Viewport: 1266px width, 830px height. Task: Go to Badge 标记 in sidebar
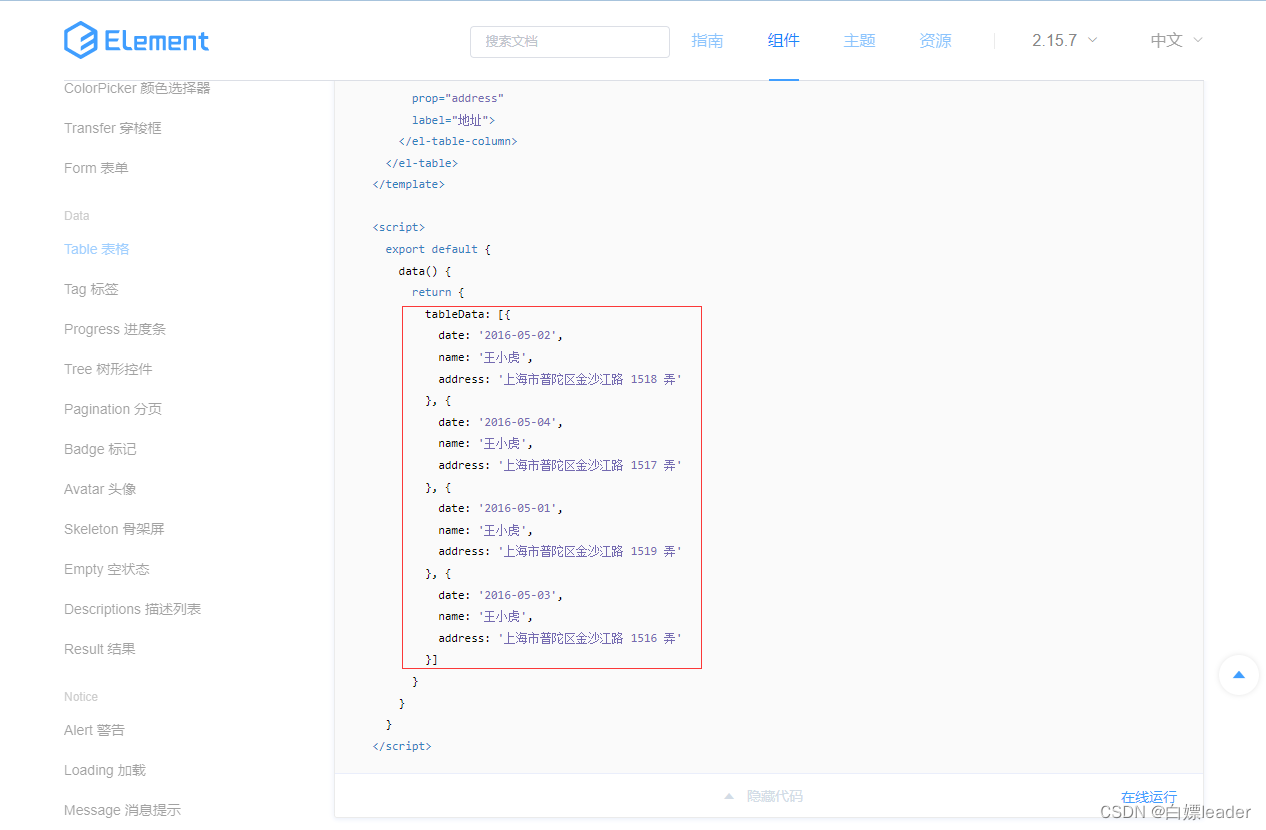point(100,449)
